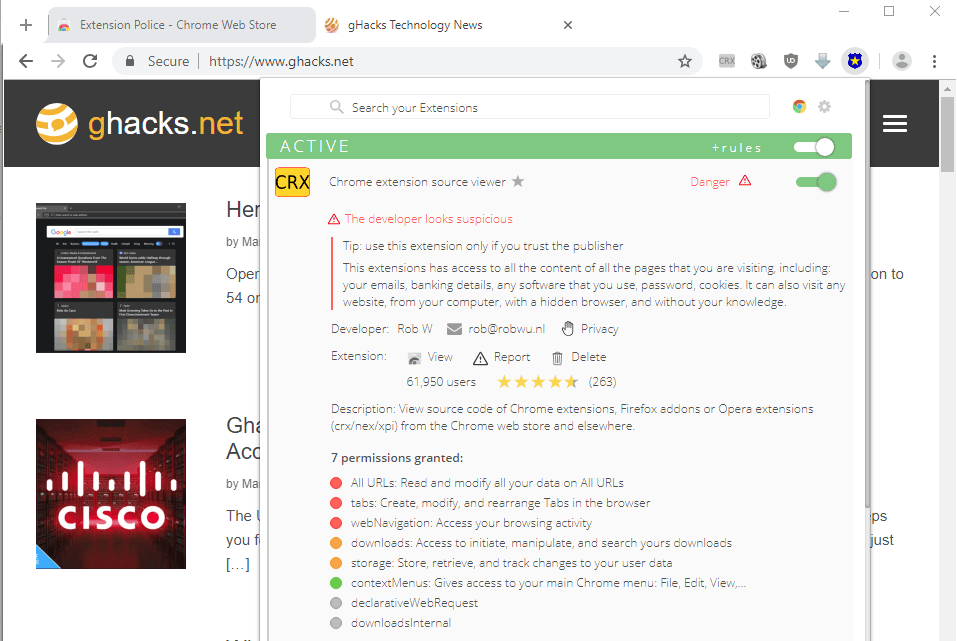957x641 pixels.
Task: Click the 61,950 users text
Action: tap(441, 382)
